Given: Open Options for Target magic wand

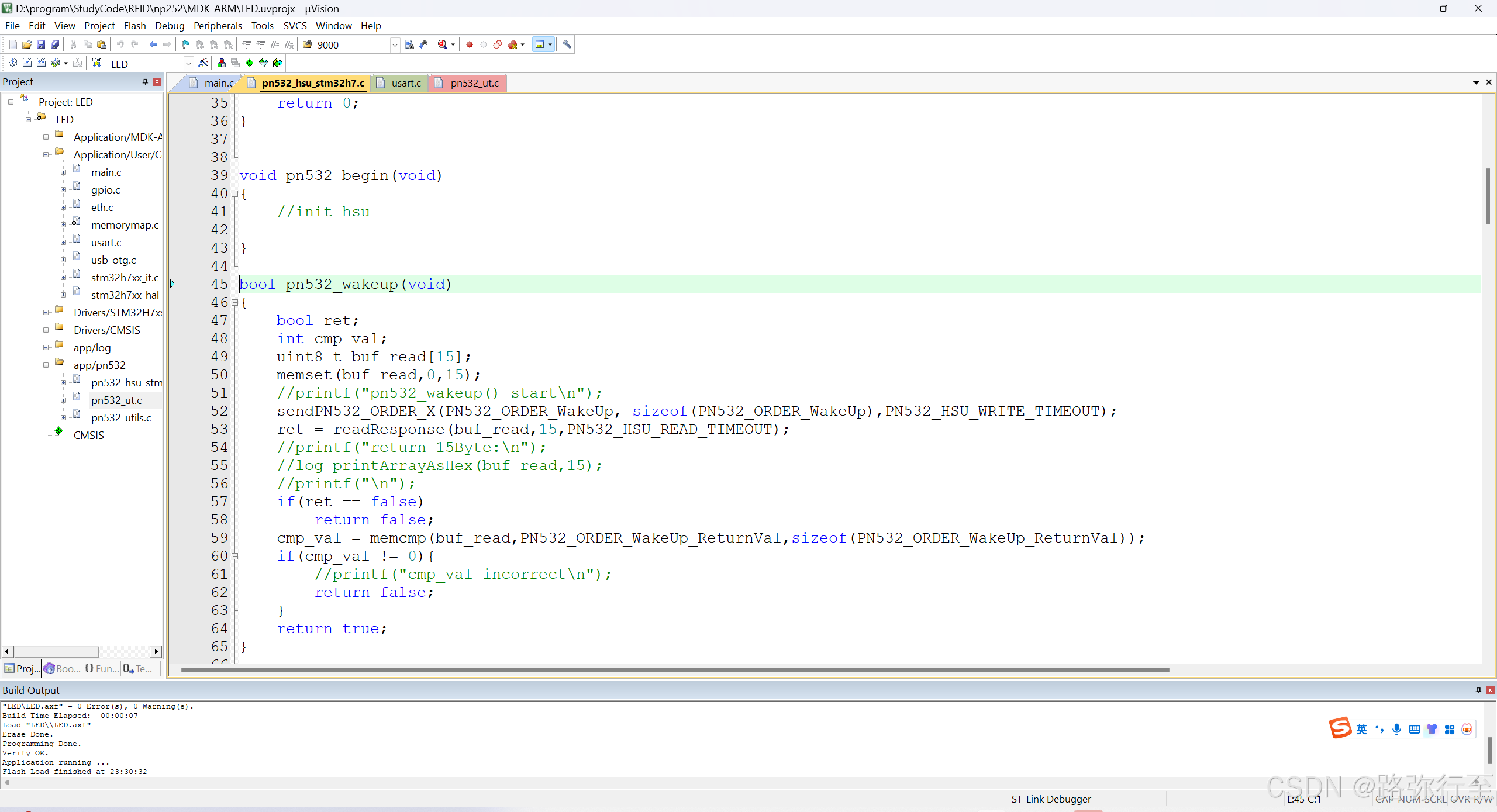Looking at the screenshot, I should (203, 63).
